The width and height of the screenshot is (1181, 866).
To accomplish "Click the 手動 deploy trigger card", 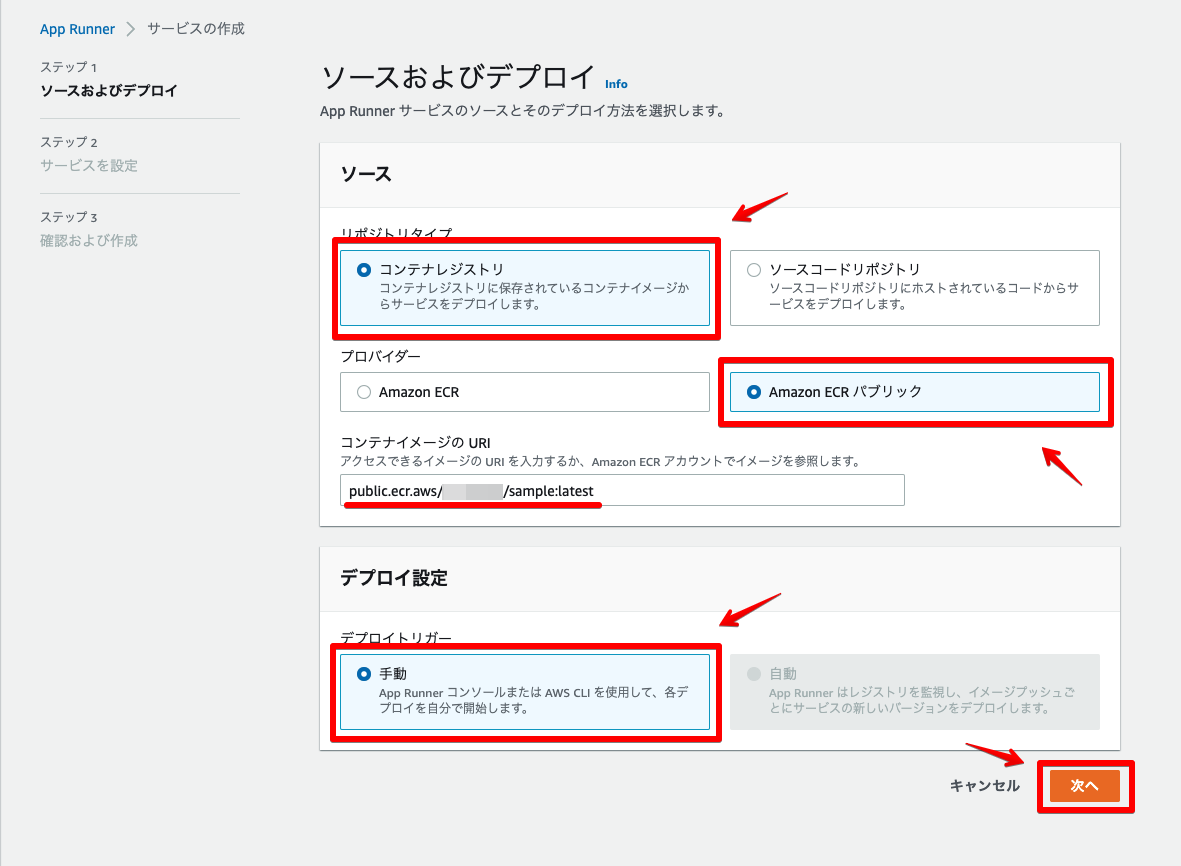I will 525,690.
